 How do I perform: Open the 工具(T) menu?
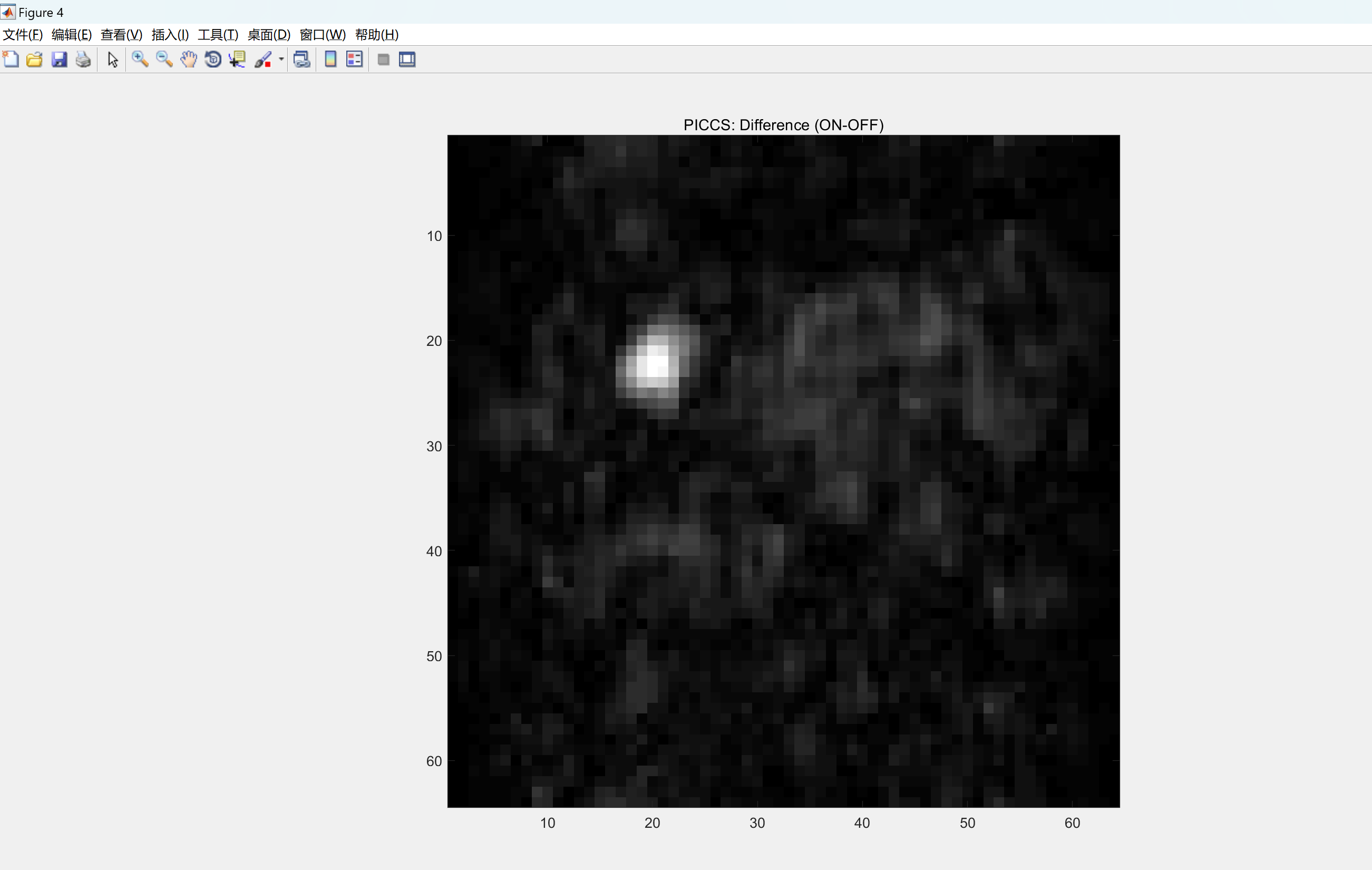[218, 35]
